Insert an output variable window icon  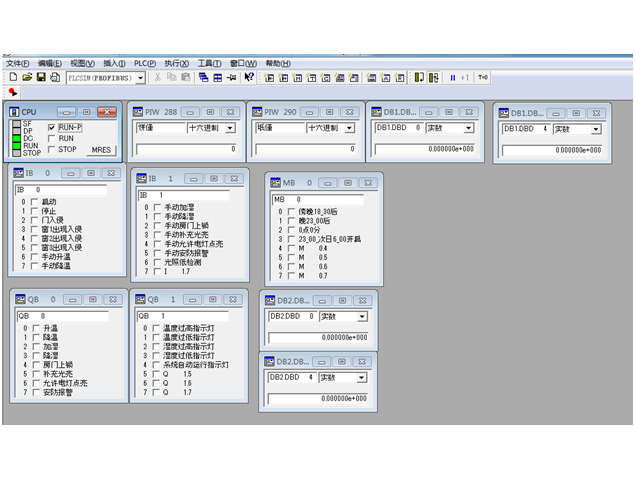click(x=283, y=77)
